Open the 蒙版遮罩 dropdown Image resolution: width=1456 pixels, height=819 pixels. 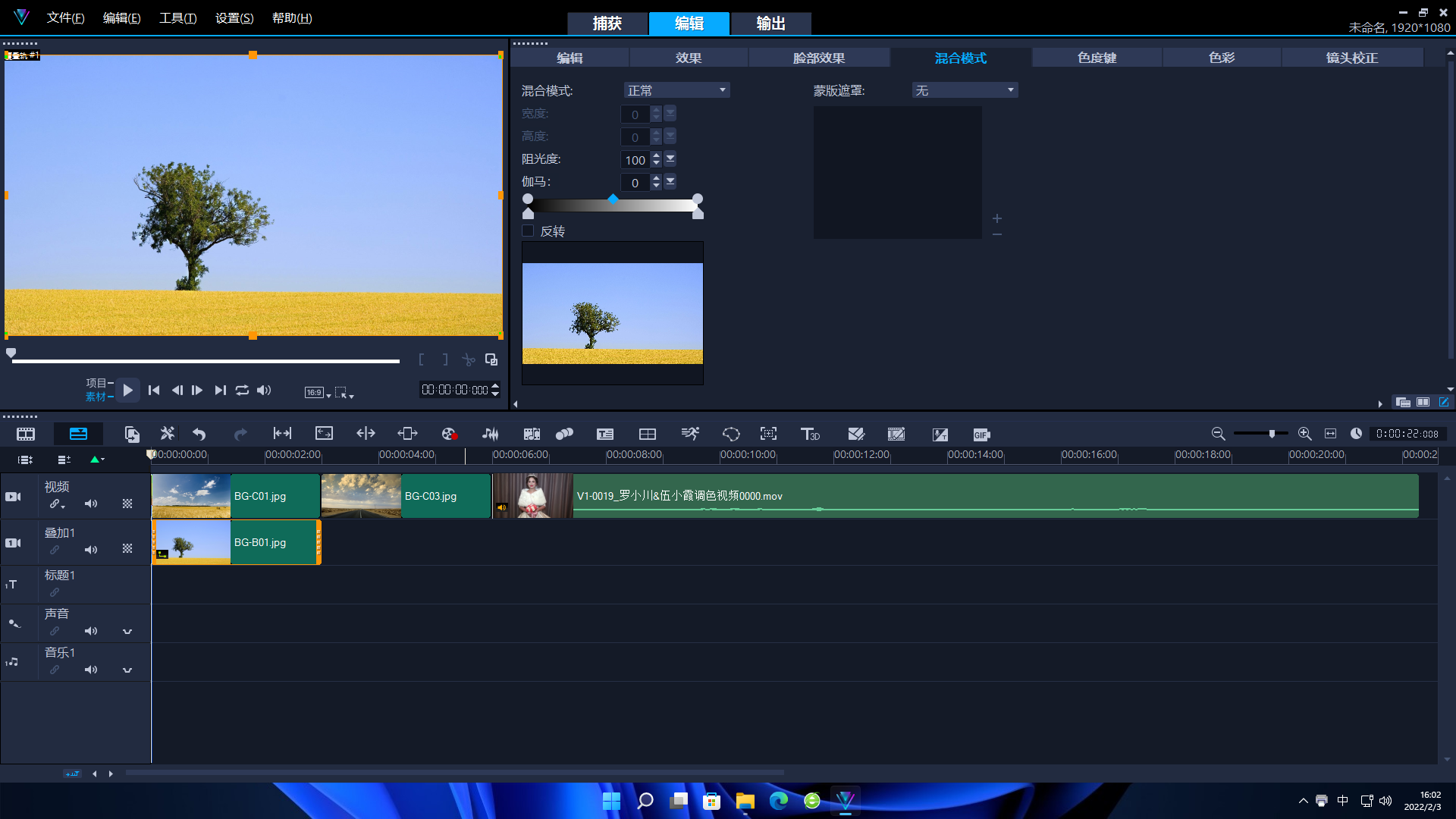pyautogui.click(x=965, y=90)
